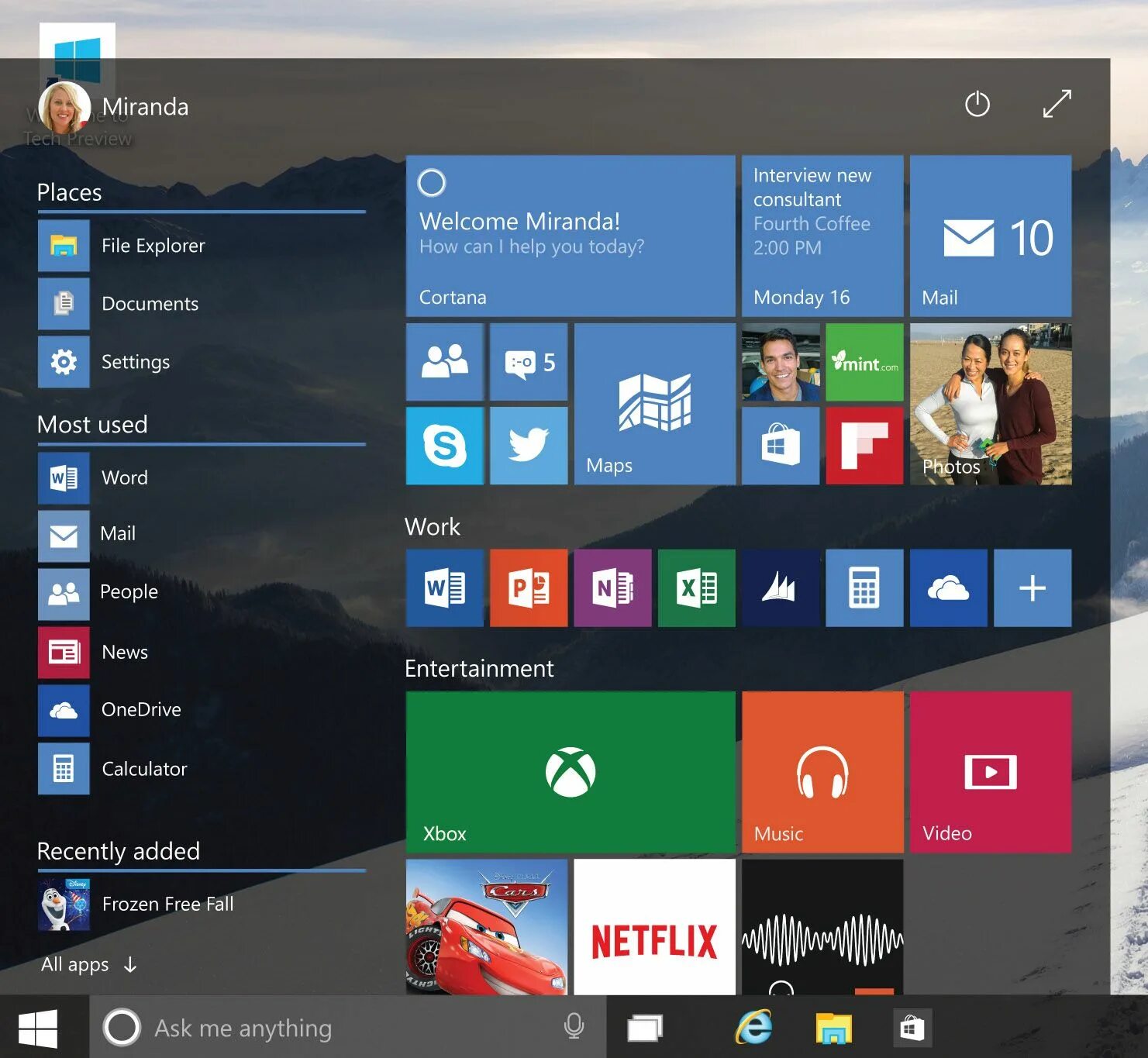Open the Video tile
This screenshot has width=1148, height=1058.
click(991, 772)
